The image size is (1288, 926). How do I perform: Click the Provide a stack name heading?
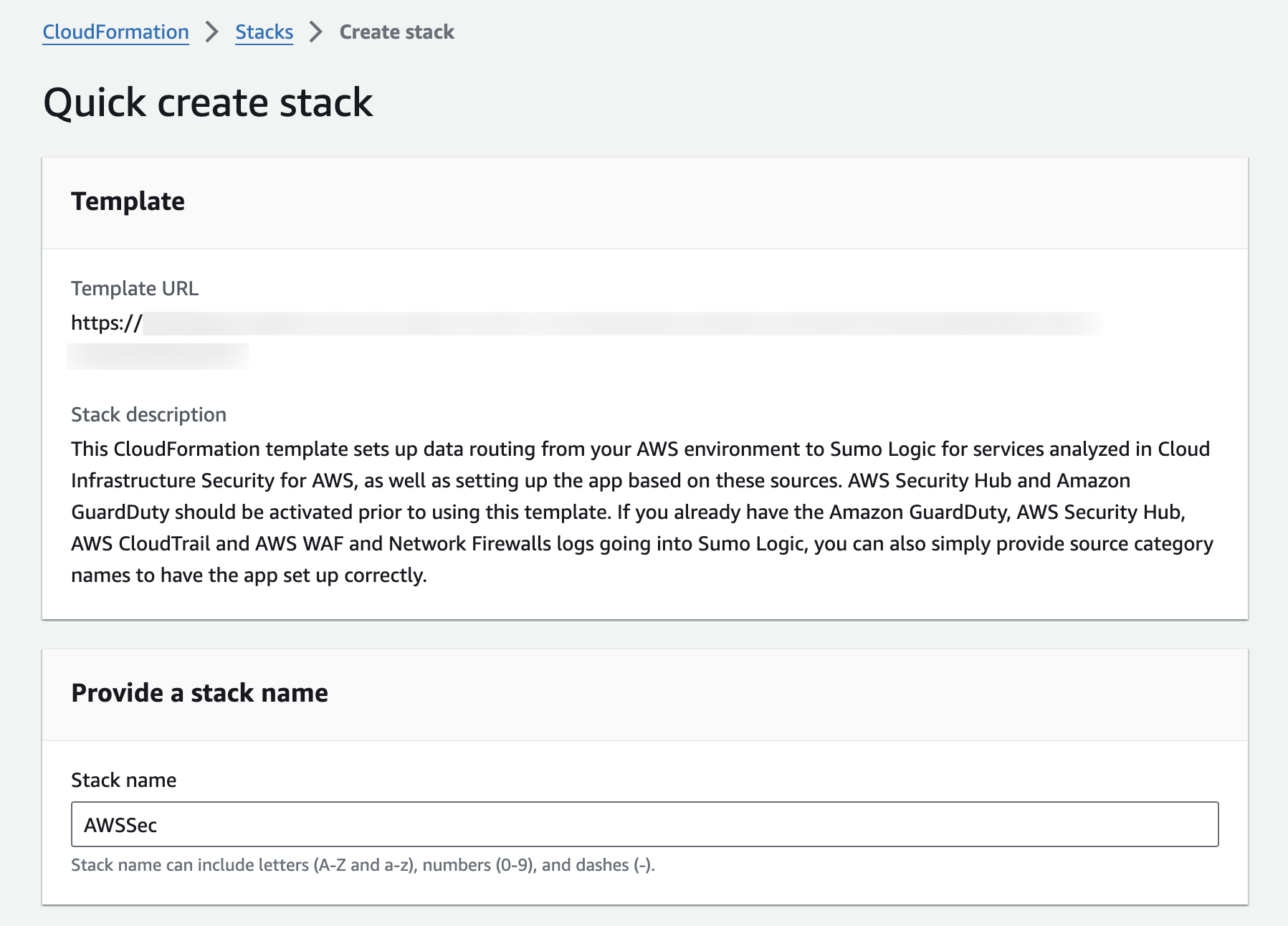tap(199, 692)
